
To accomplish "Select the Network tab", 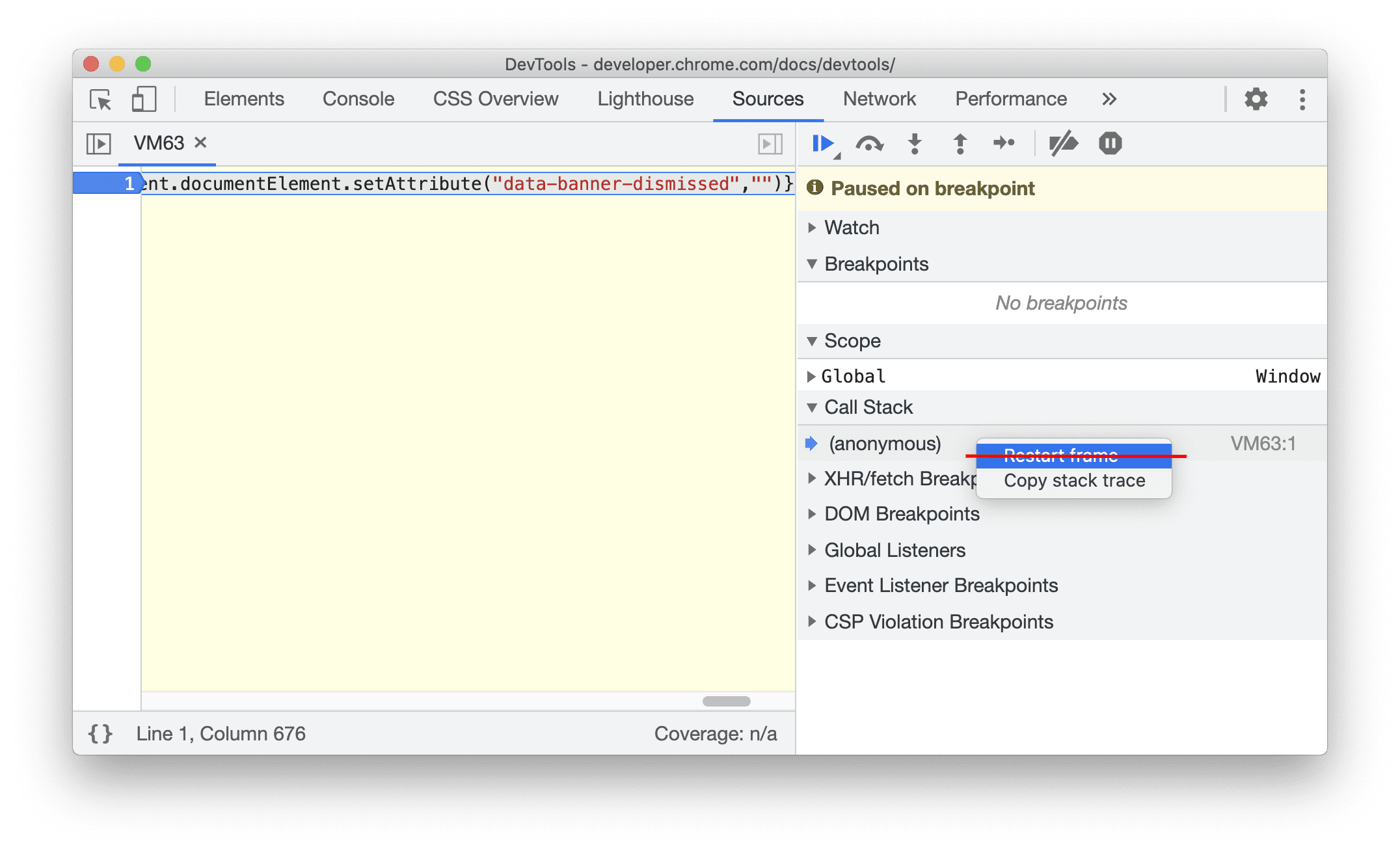I will [877, 98].
